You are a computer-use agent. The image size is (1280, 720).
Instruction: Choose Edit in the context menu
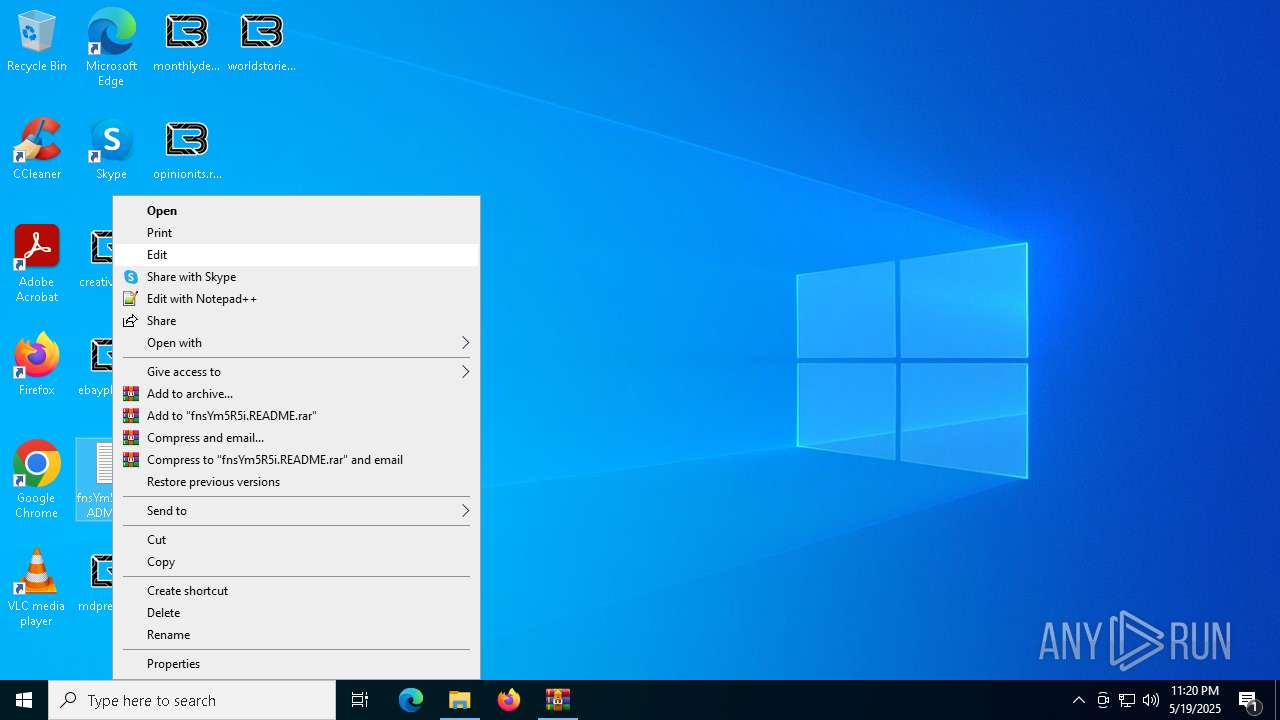(x=296, y=255)
